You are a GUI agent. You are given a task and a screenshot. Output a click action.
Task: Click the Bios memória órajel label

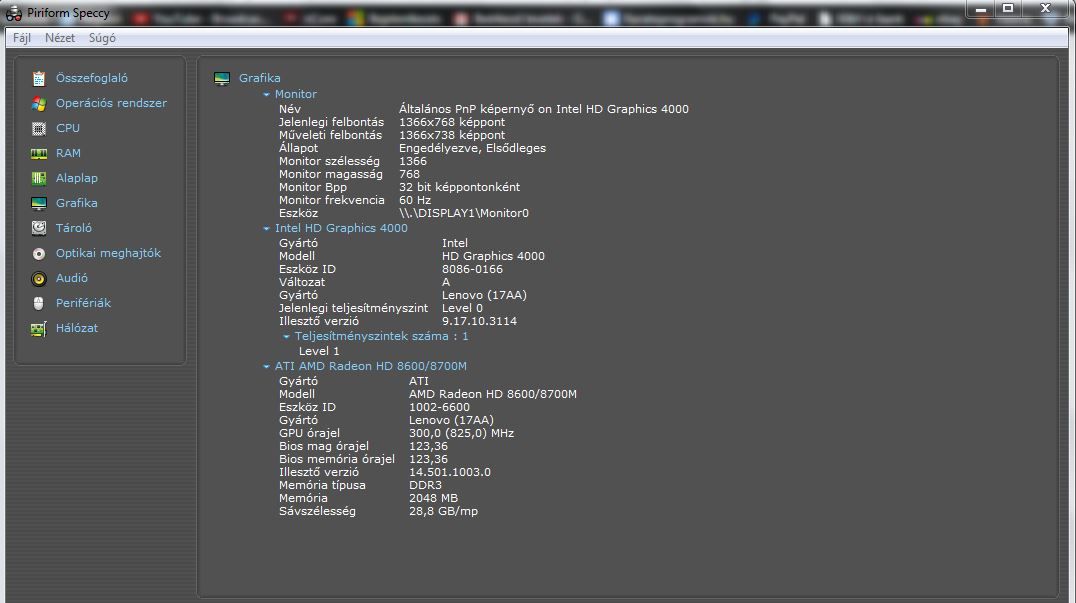tap(336, 459)
